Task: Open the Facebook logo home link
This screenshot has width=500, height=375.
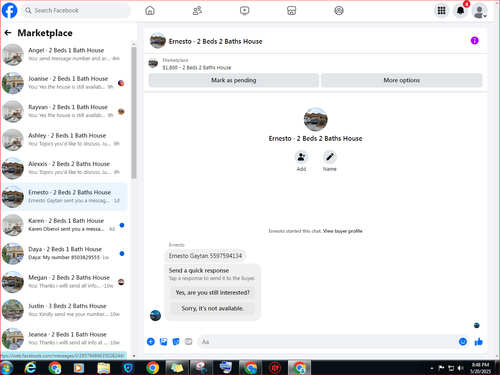Action: point(10,10)
